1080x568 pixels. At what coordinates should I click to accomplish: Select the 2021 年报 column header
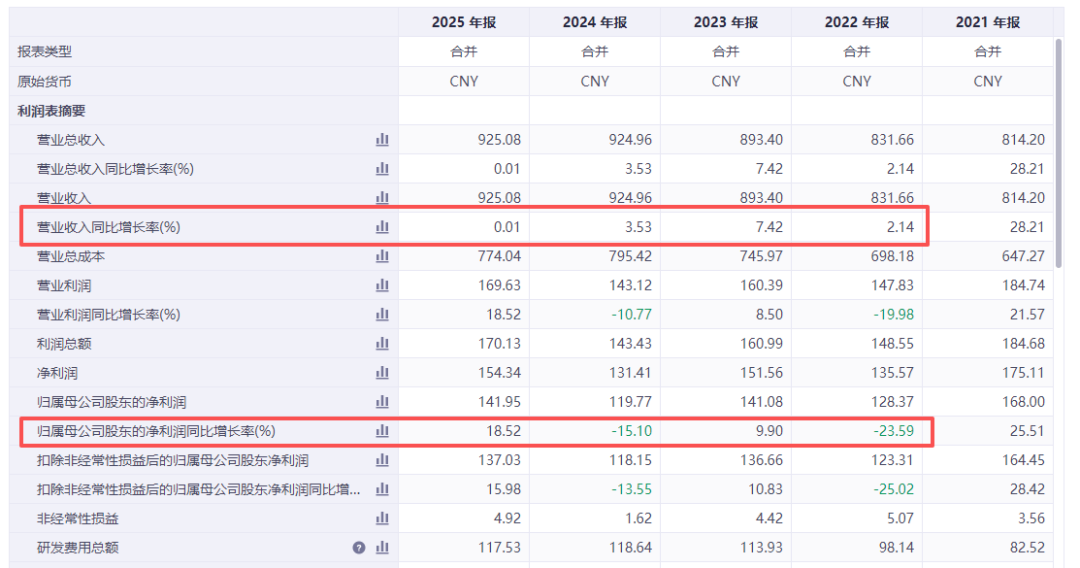pos(987,22)
